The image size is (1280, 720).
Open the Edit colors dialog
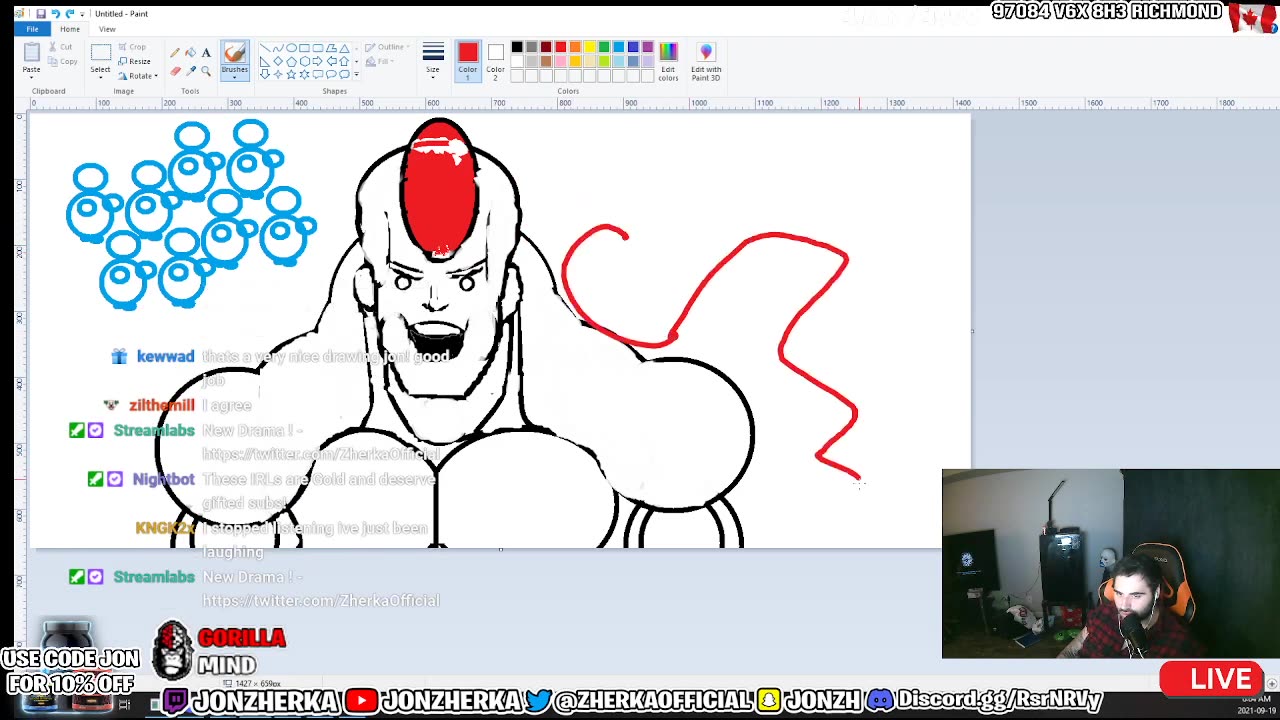(x=668, y=61)
